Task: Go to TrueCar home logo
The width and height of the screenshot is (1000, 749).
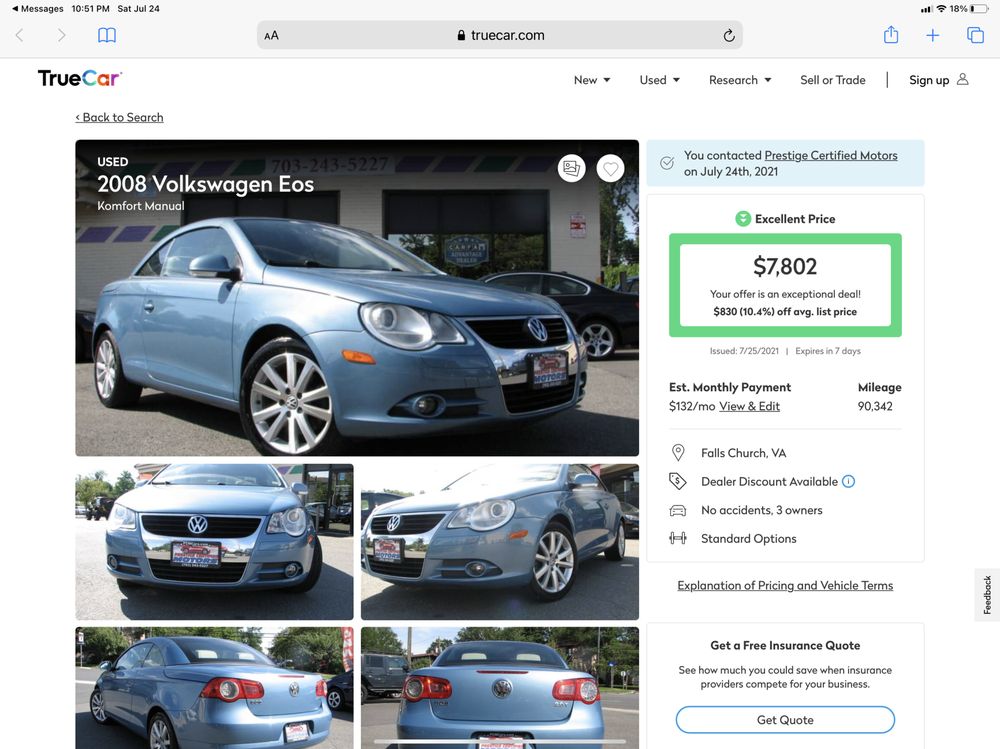Action: click(80, 79)
